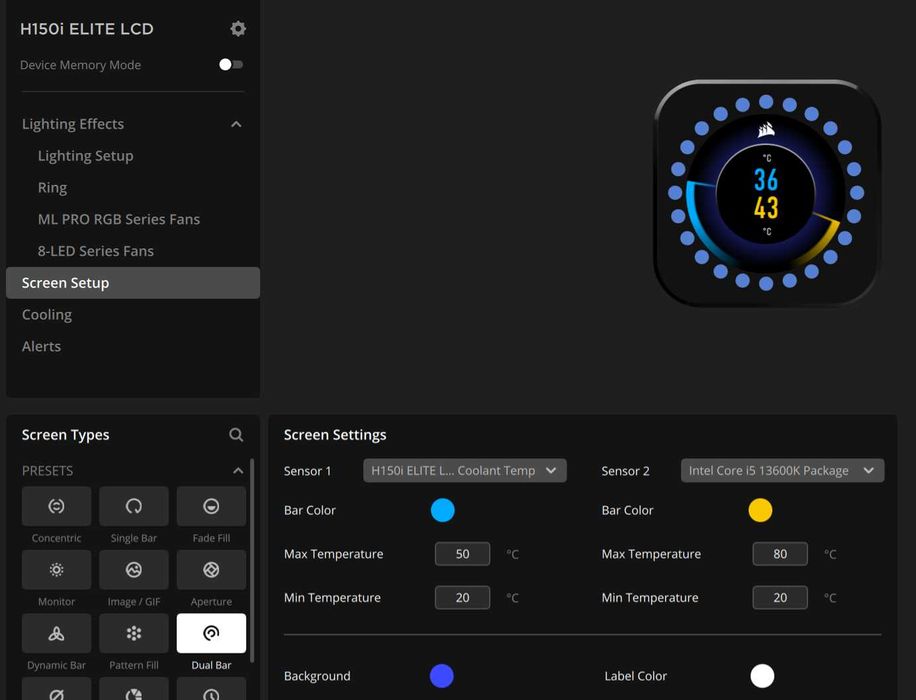Go to the Cooling section

tap(47, 314)
